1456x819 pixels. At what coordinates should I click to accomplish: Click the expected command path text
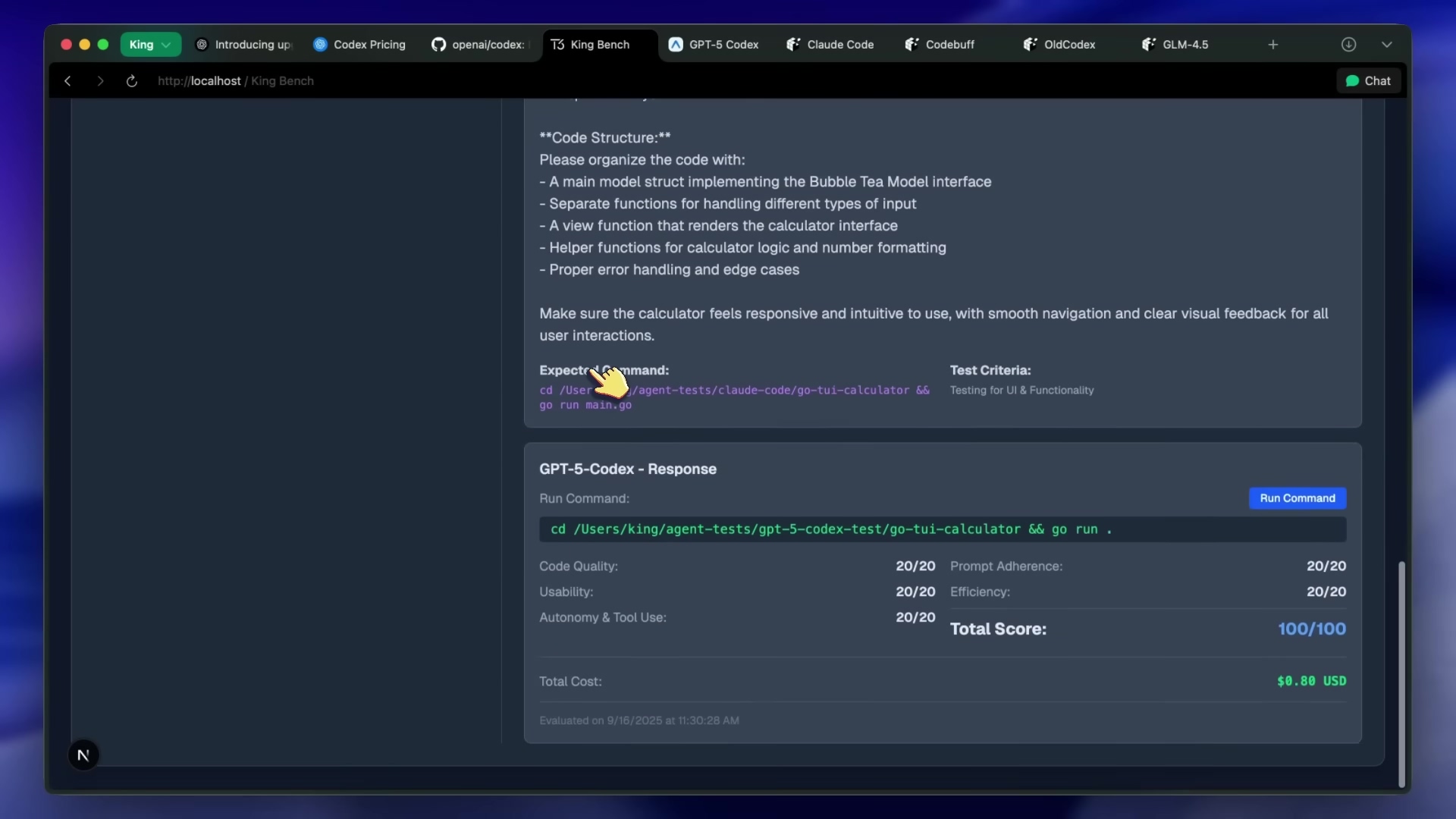(x=734, y=397)
